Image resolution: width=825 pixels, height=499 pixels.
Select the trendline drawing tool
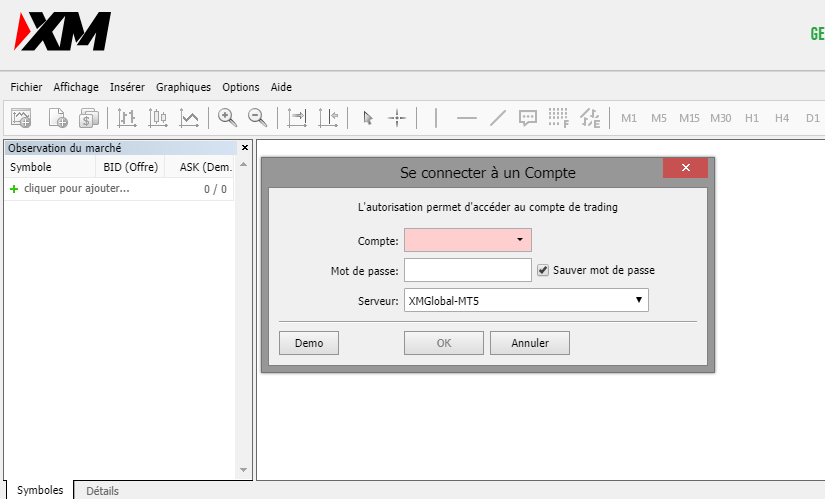497,118
